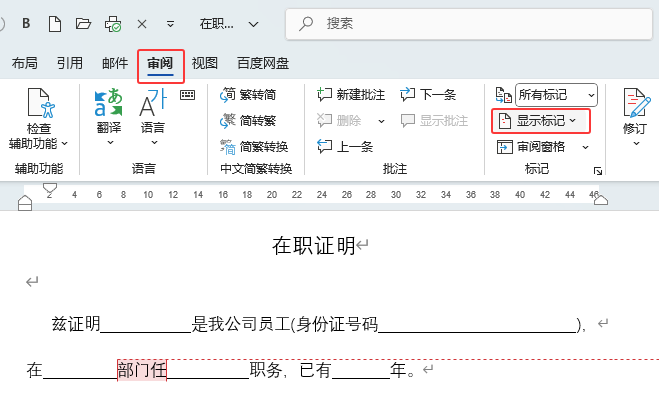
Task: Expand the 审阅窗格 dropdown arrow
Action: (x=585, y=147)
